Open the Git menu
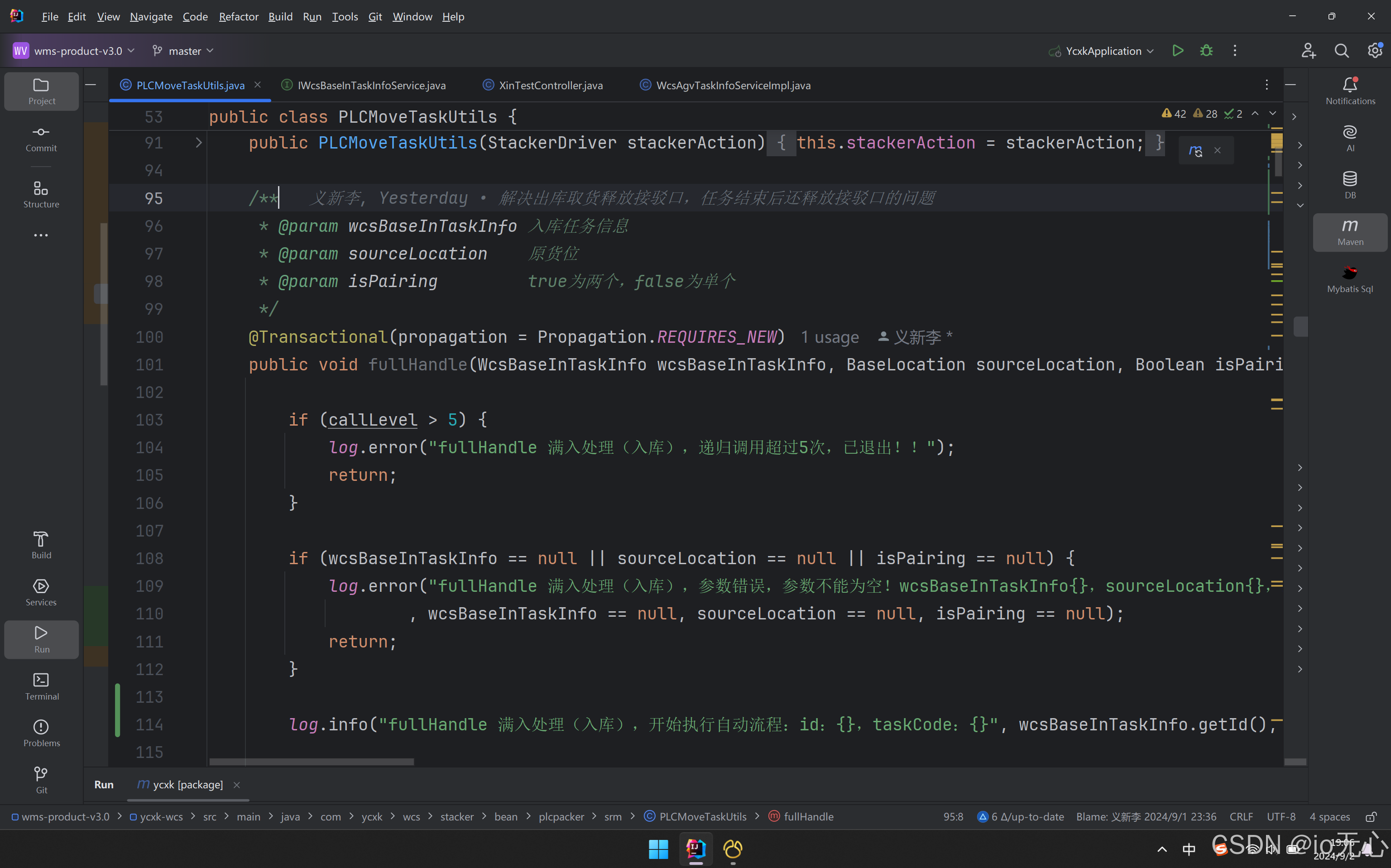 (x=375, y=17)
